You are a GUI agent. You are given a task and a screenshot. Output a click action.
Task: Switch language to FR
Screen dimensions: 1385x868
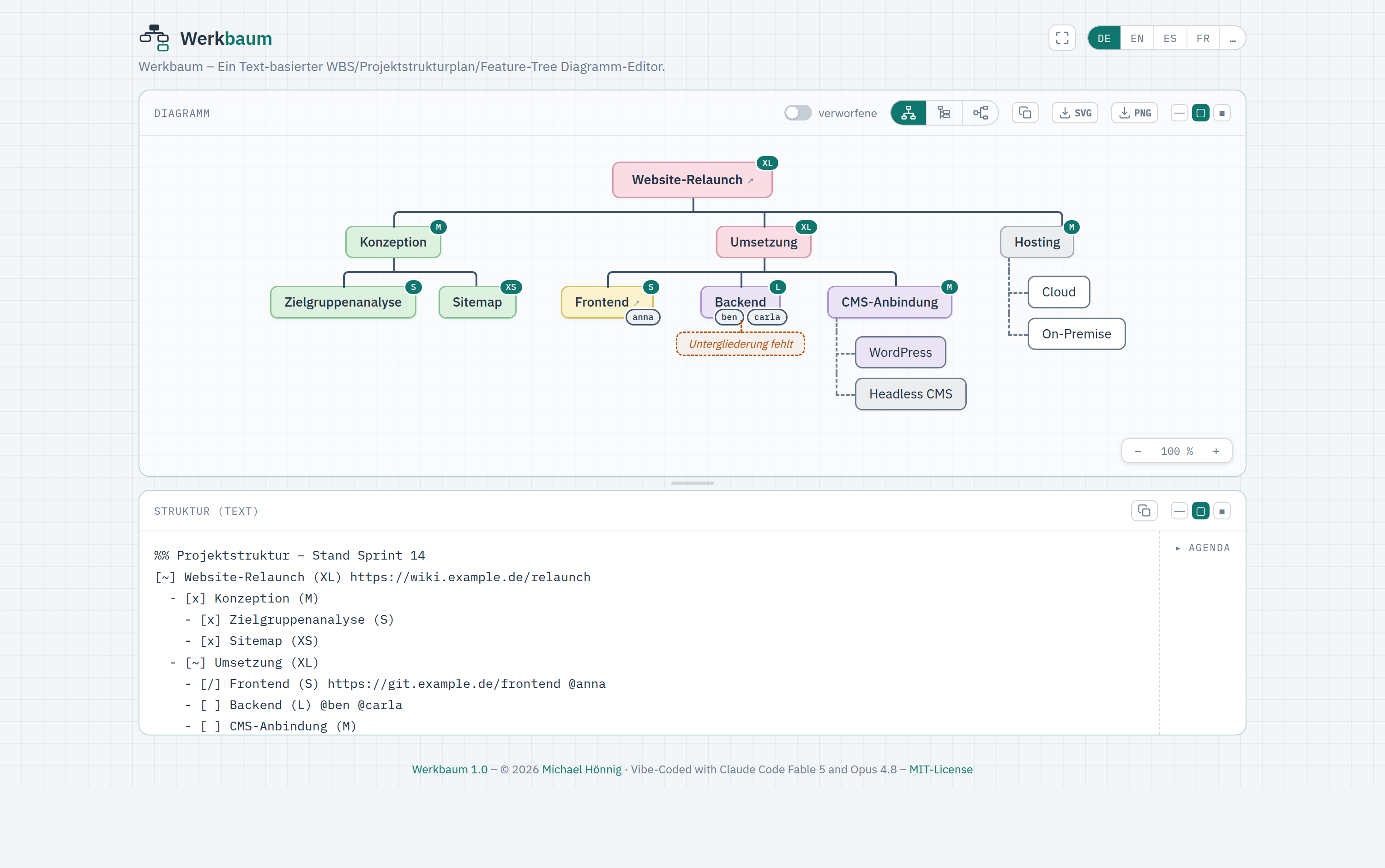[x=1203, y=38]
